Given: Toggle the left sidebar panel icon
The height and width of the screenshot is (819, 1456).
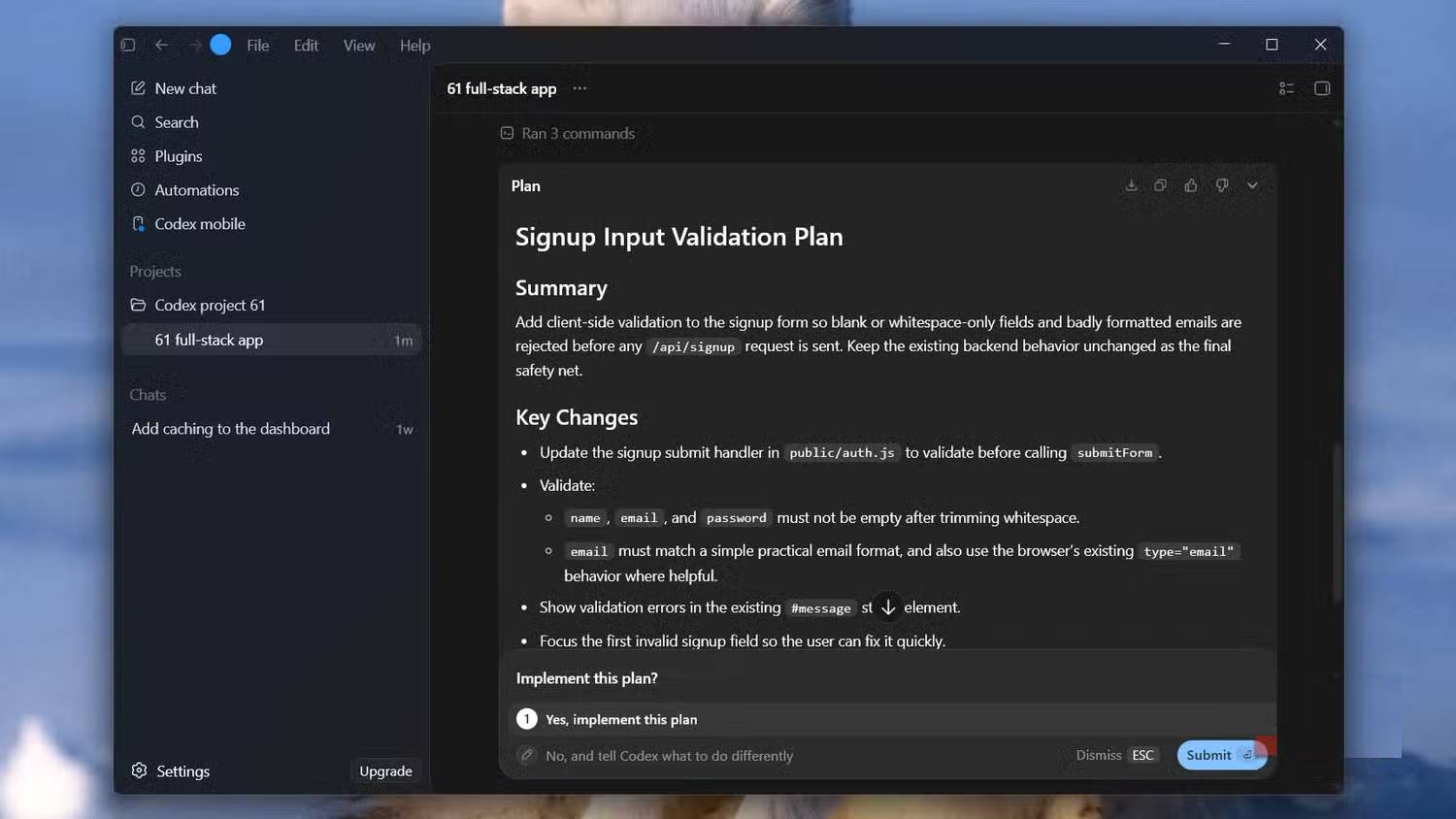Looking at the screenshot, I should (128, 45).
